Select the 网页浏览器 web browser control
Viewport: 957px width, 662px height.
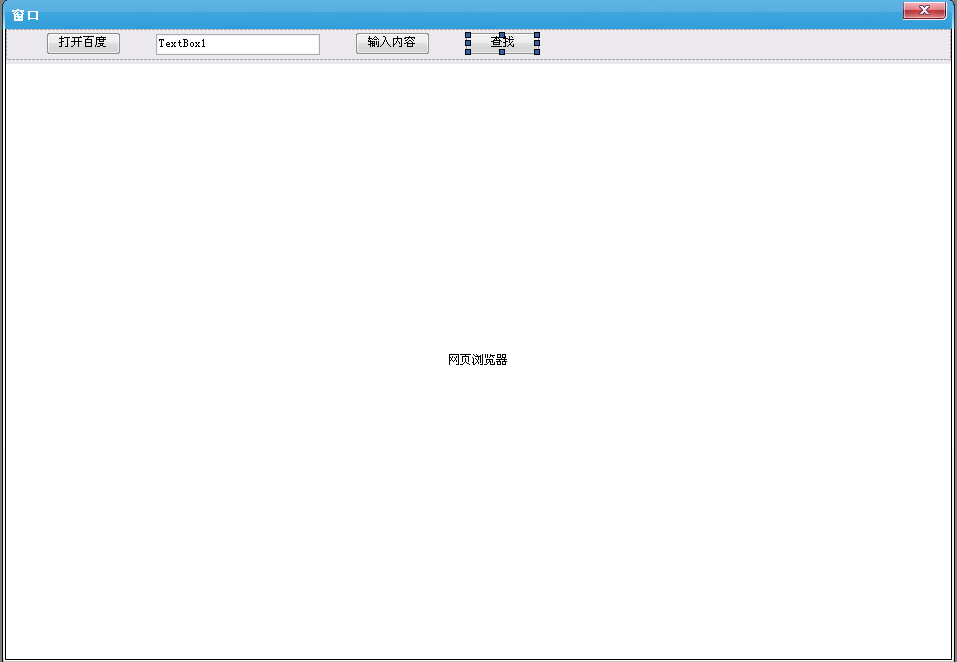(x=478, y=360)
